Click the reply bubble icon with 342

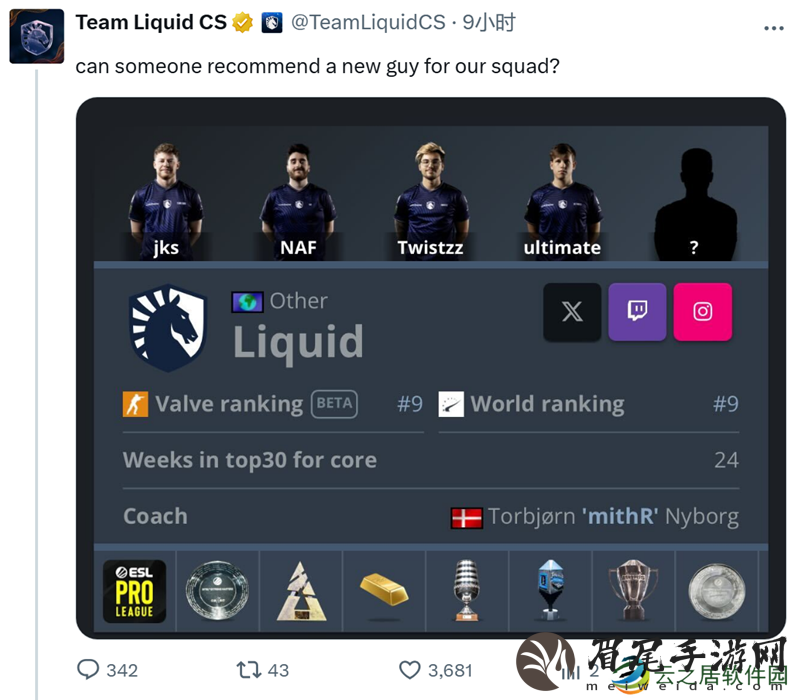tap(88, 669)
